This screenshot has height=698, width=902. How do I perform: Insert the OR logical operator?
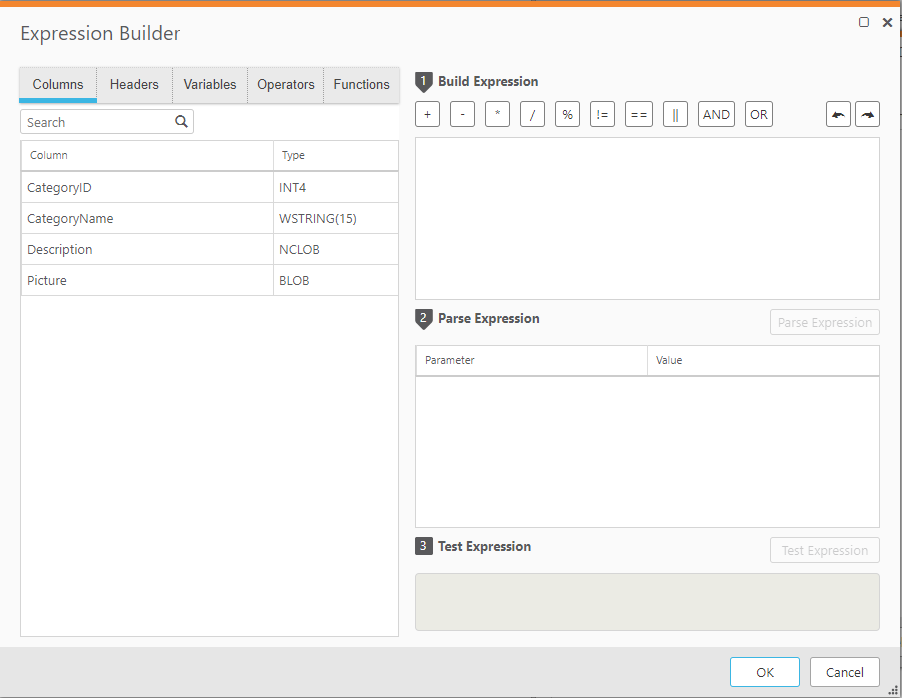(x=758, y=114)
